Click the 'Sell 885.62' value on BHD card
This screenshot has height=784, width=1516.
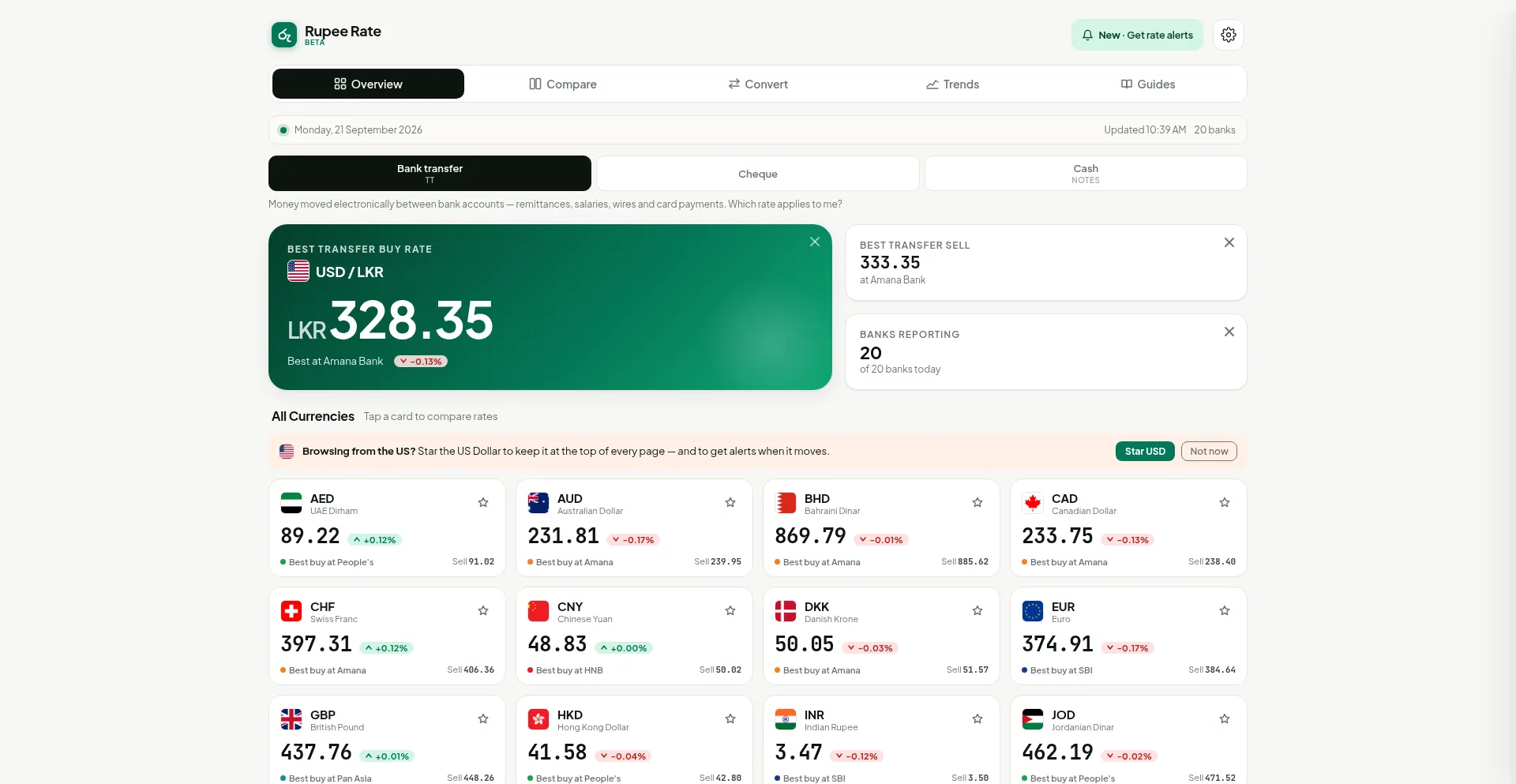(x=965, y=562)
